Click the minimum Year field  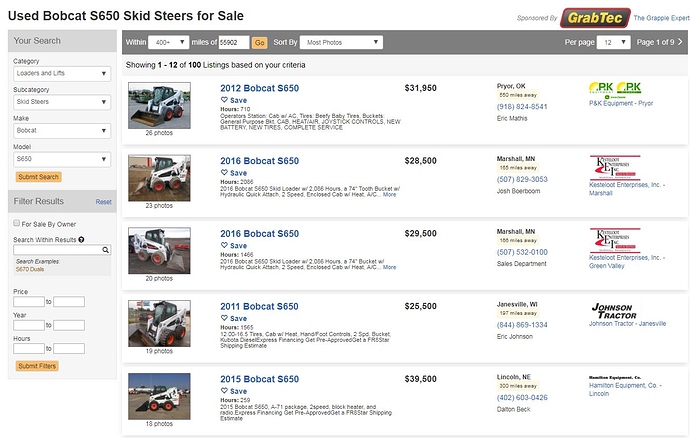pos(29,325)
